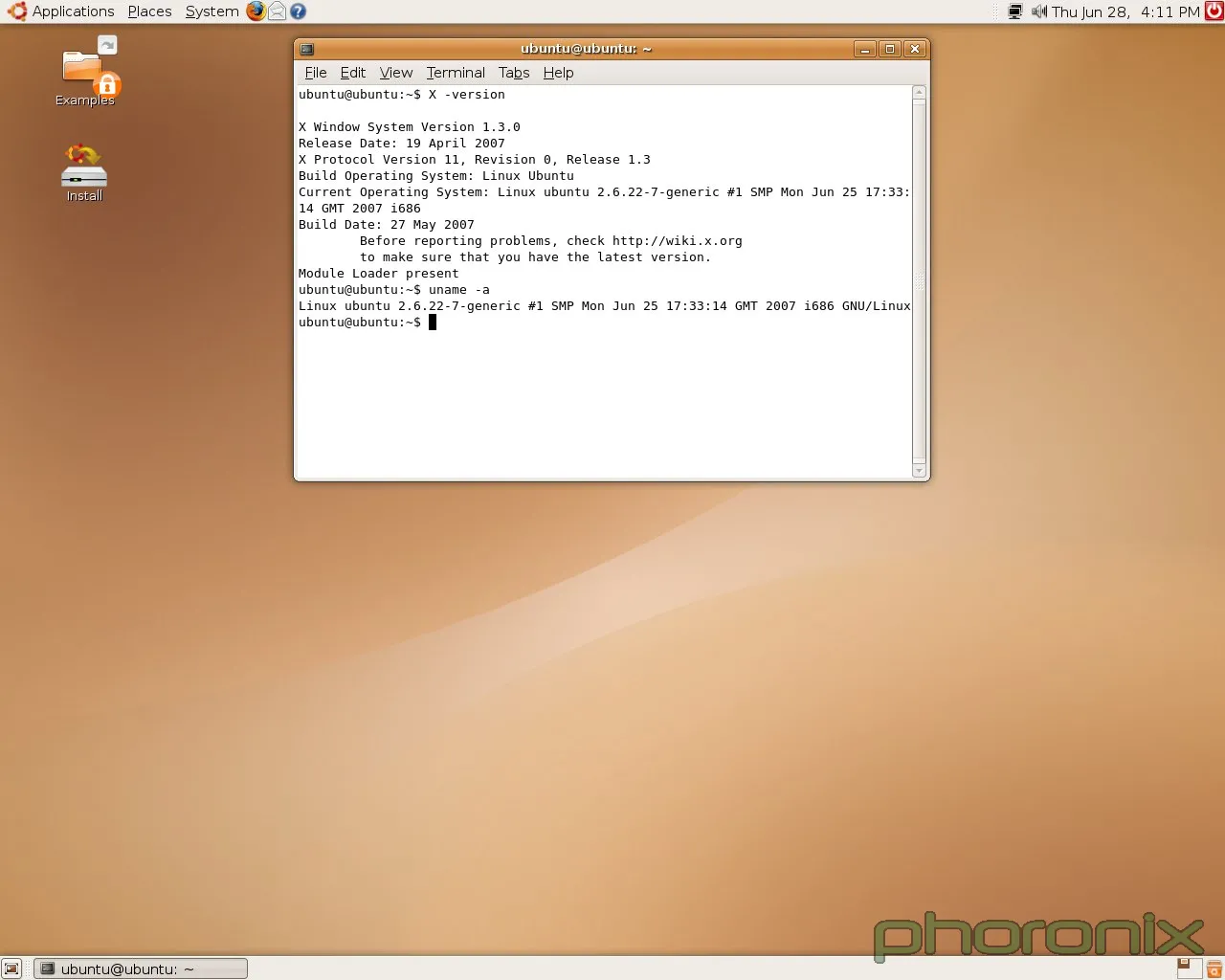1225x980 pixels.
Task: Open the System menu
Action: click(212, 11)
